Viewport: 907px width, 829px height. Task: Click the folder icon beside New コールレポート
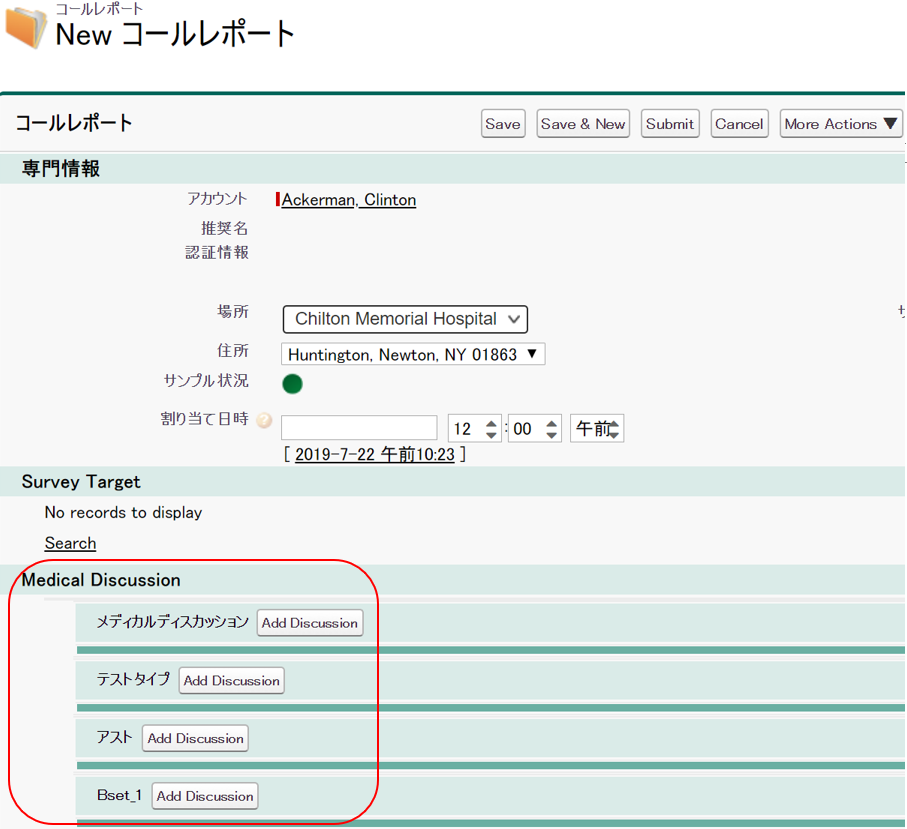pyautogui.click(x=26, y=28)
